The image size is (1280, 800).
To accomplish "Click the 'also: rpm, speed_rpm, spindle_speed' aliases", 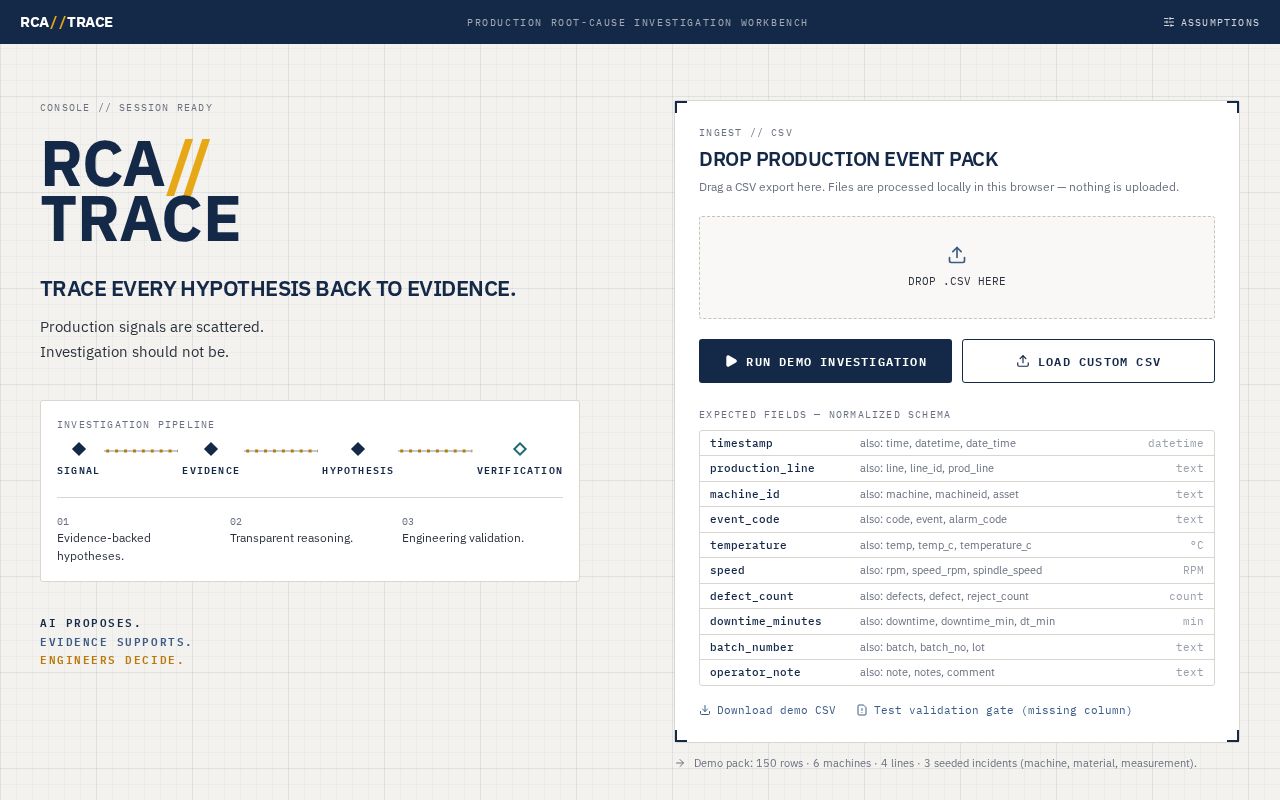I will [951, 570].
